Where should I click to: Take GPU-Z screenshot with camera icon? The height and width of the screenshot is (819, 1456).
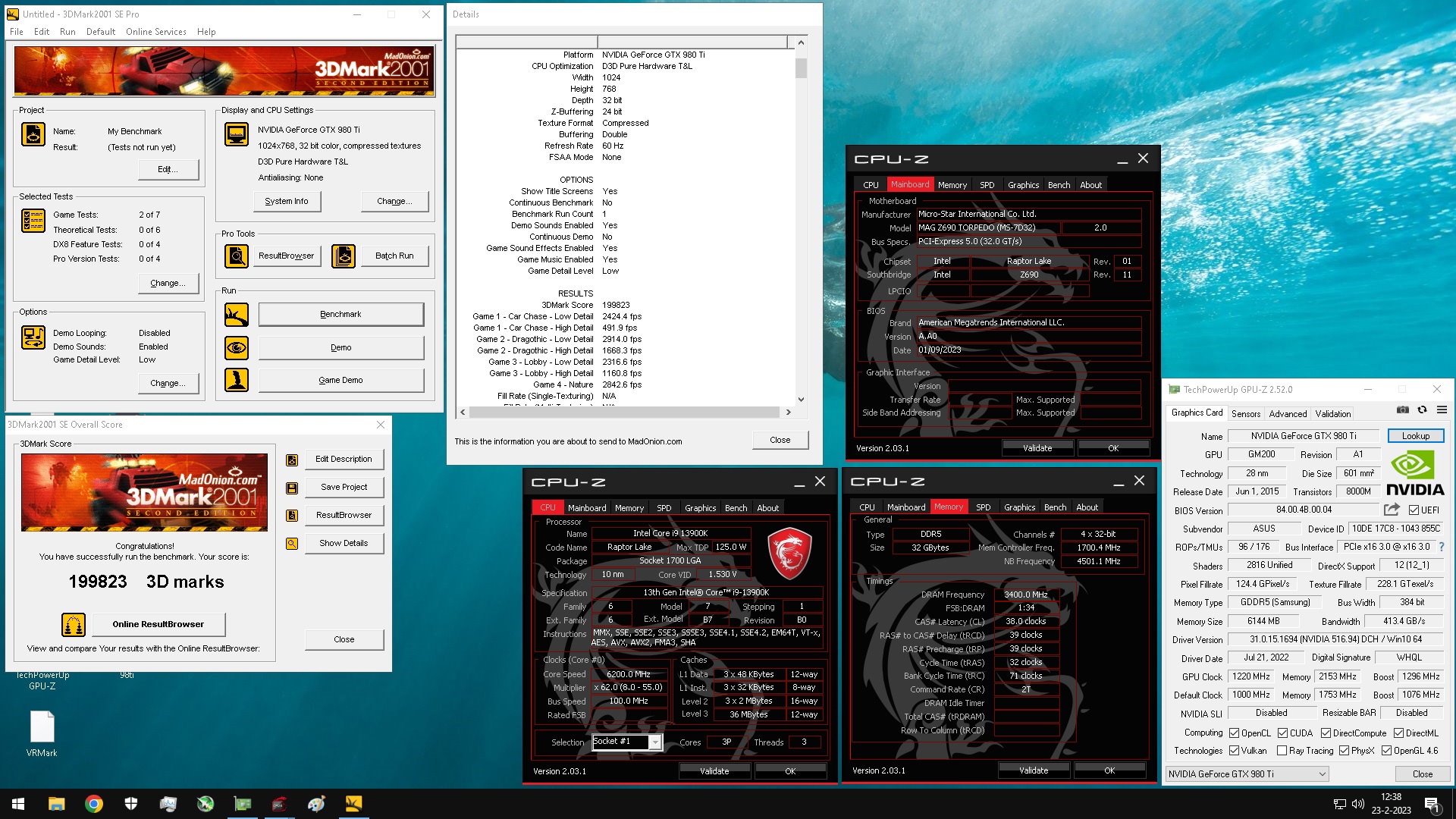click(1403, 410)
